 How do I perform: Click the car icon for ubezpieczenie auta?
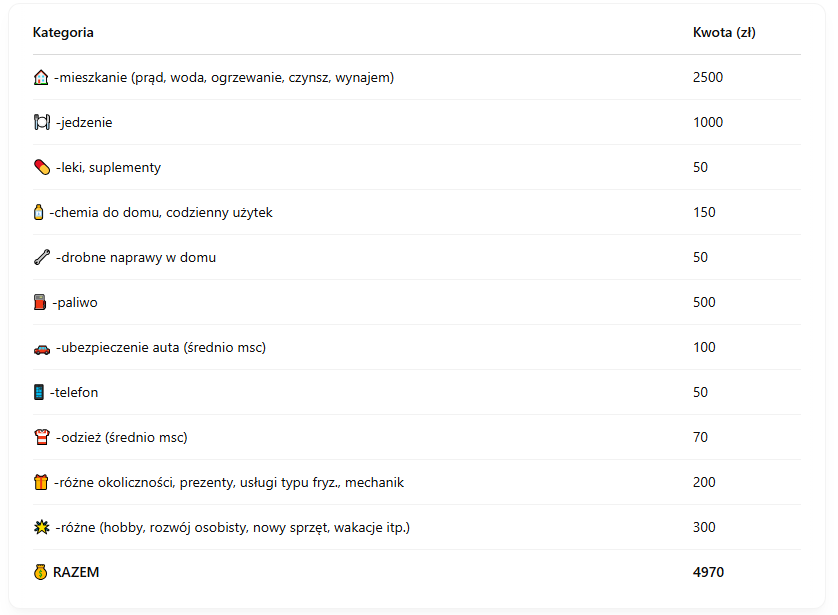[x=41, y=348]
